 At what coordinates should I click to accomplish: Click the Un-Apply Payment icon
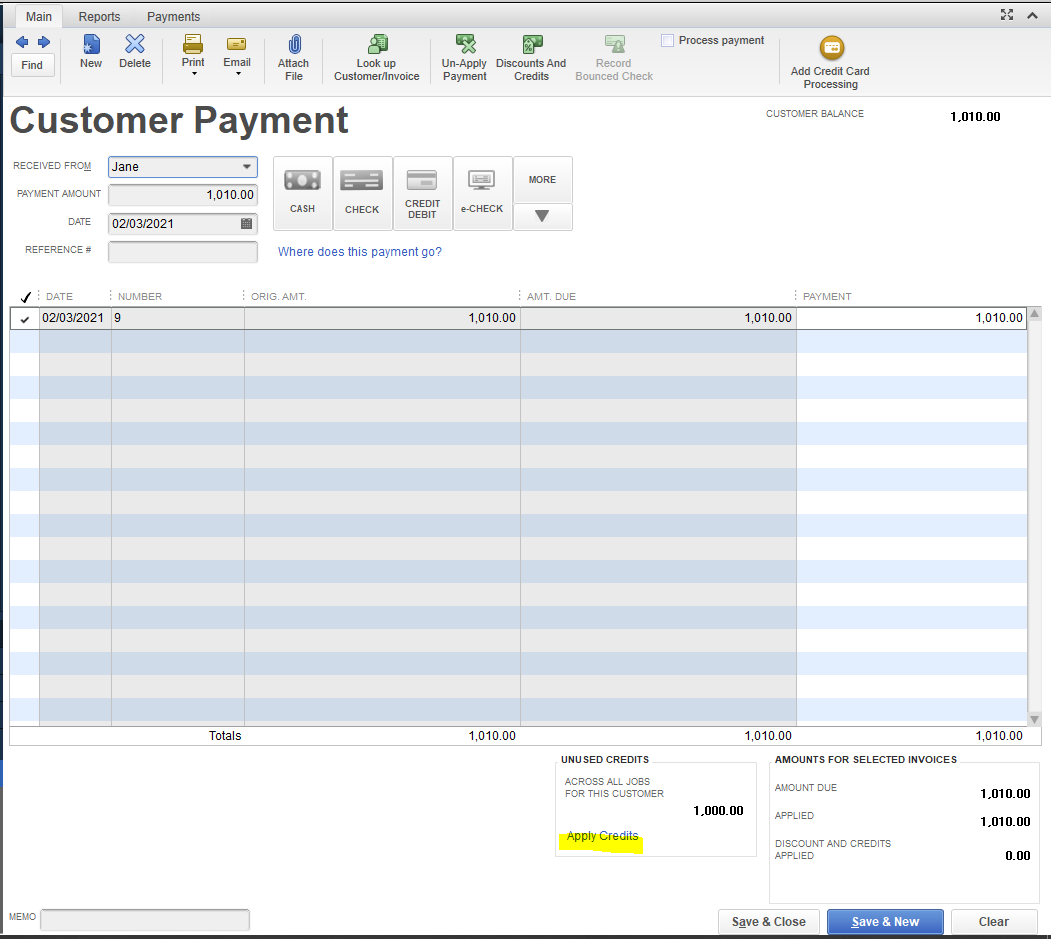465,45
